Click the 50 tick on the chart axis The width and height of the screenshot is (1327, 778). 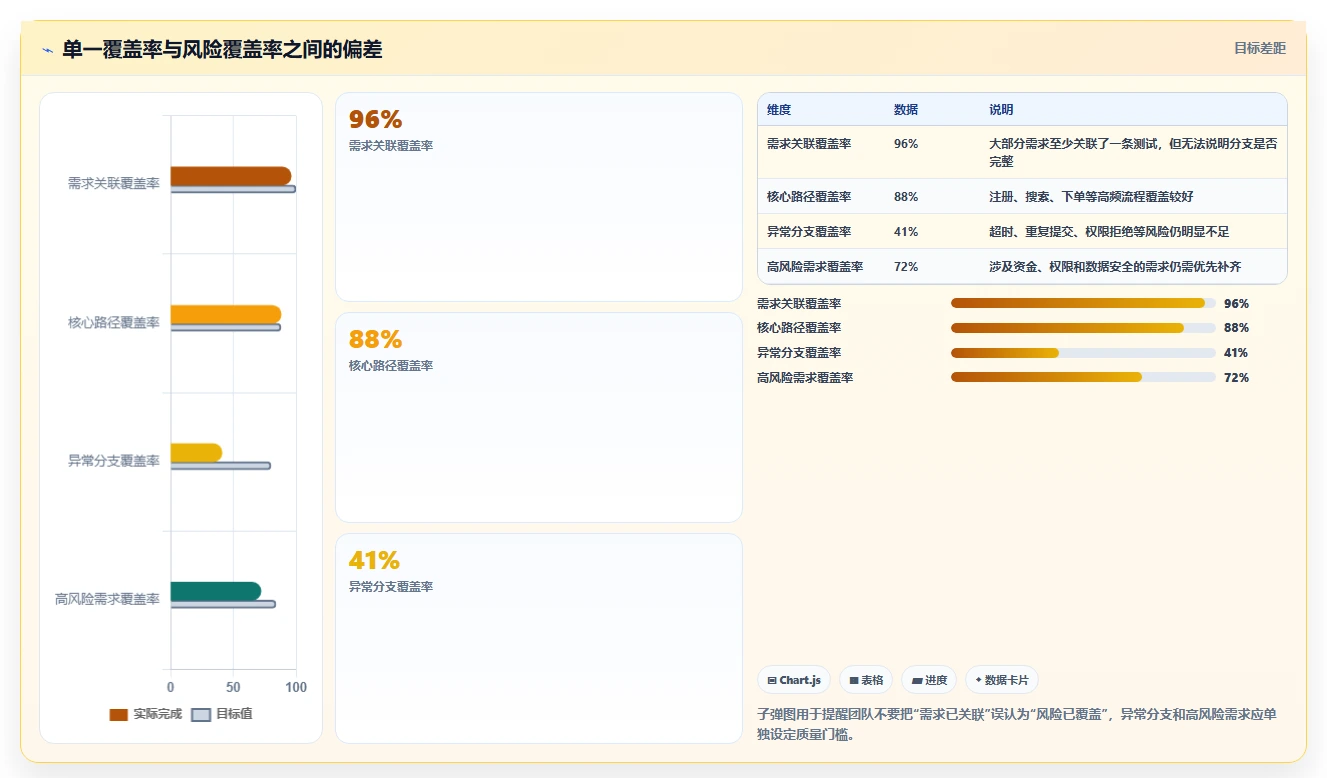(x=233, y=688)
